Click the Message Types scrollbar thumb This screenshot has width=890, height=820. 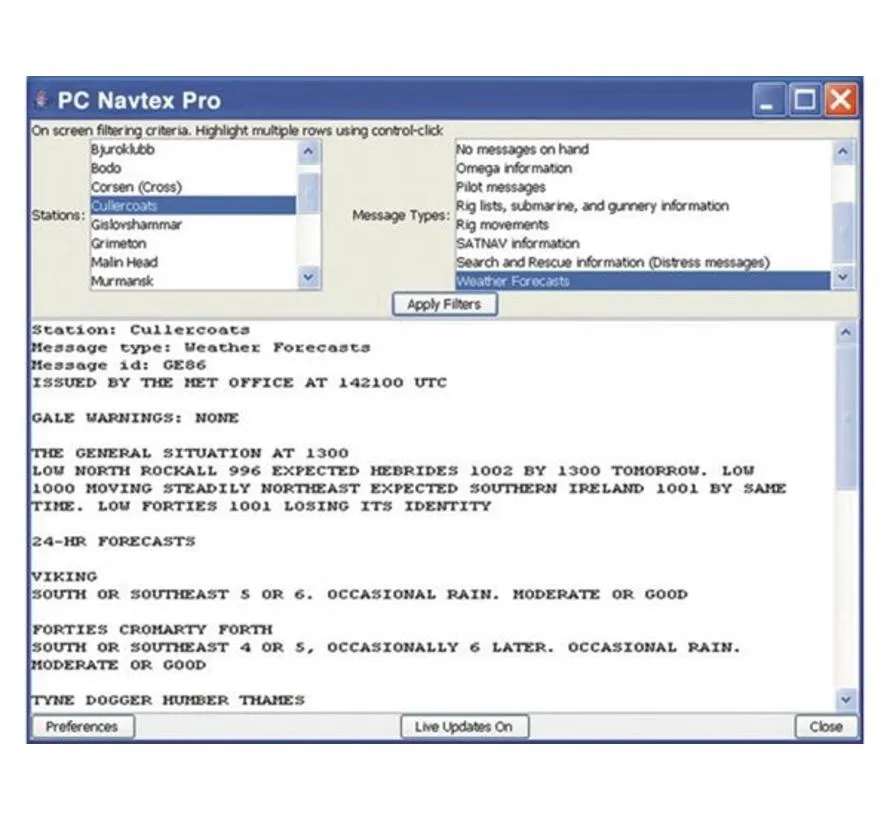843,232
